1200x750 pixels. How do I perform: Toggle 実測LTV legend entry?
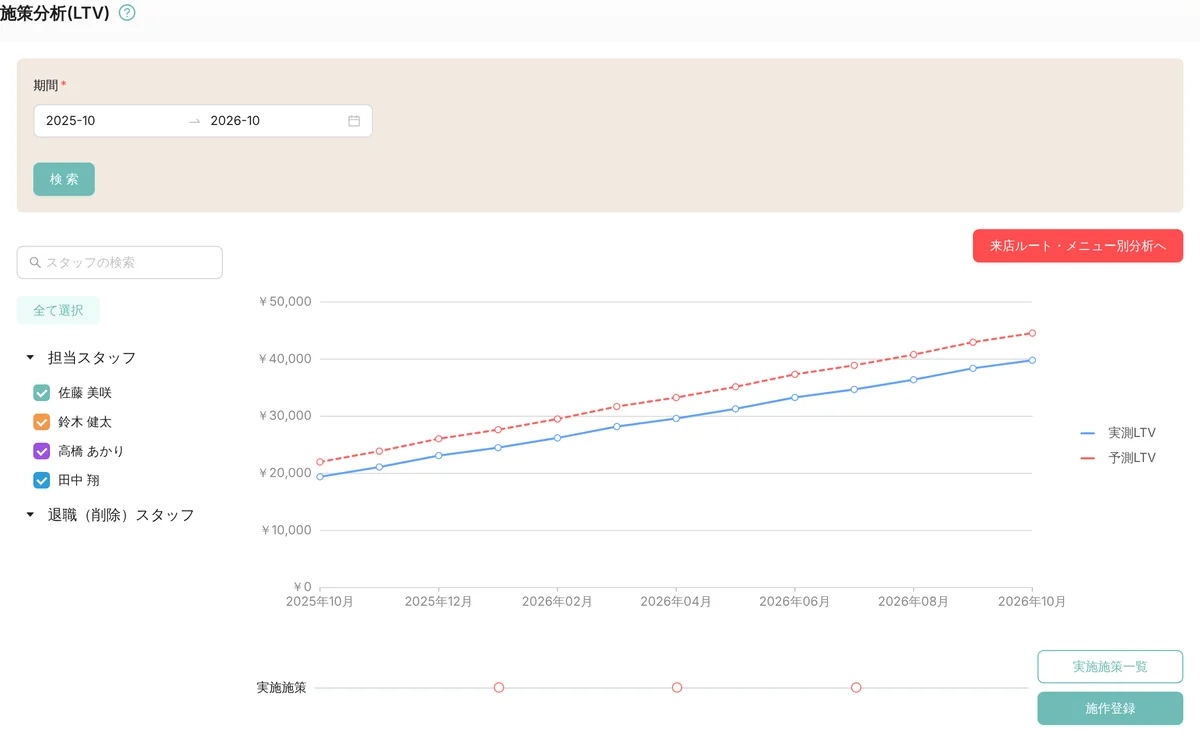click(x=1118, y=433)
